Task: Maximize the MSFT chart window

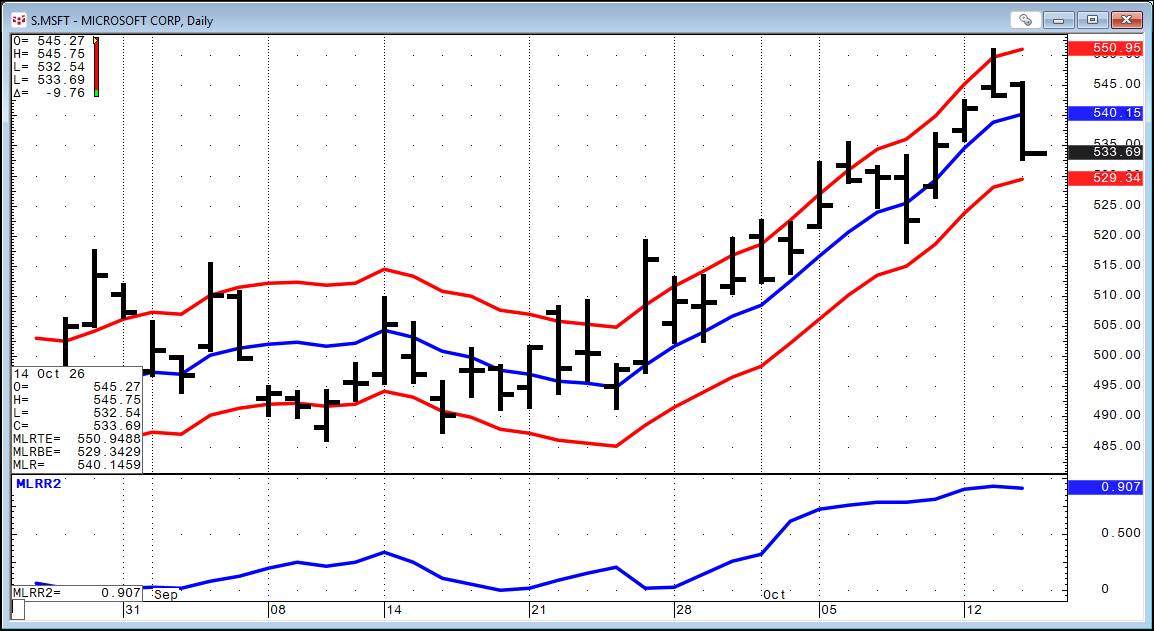Action: [x=1094, y=20]
